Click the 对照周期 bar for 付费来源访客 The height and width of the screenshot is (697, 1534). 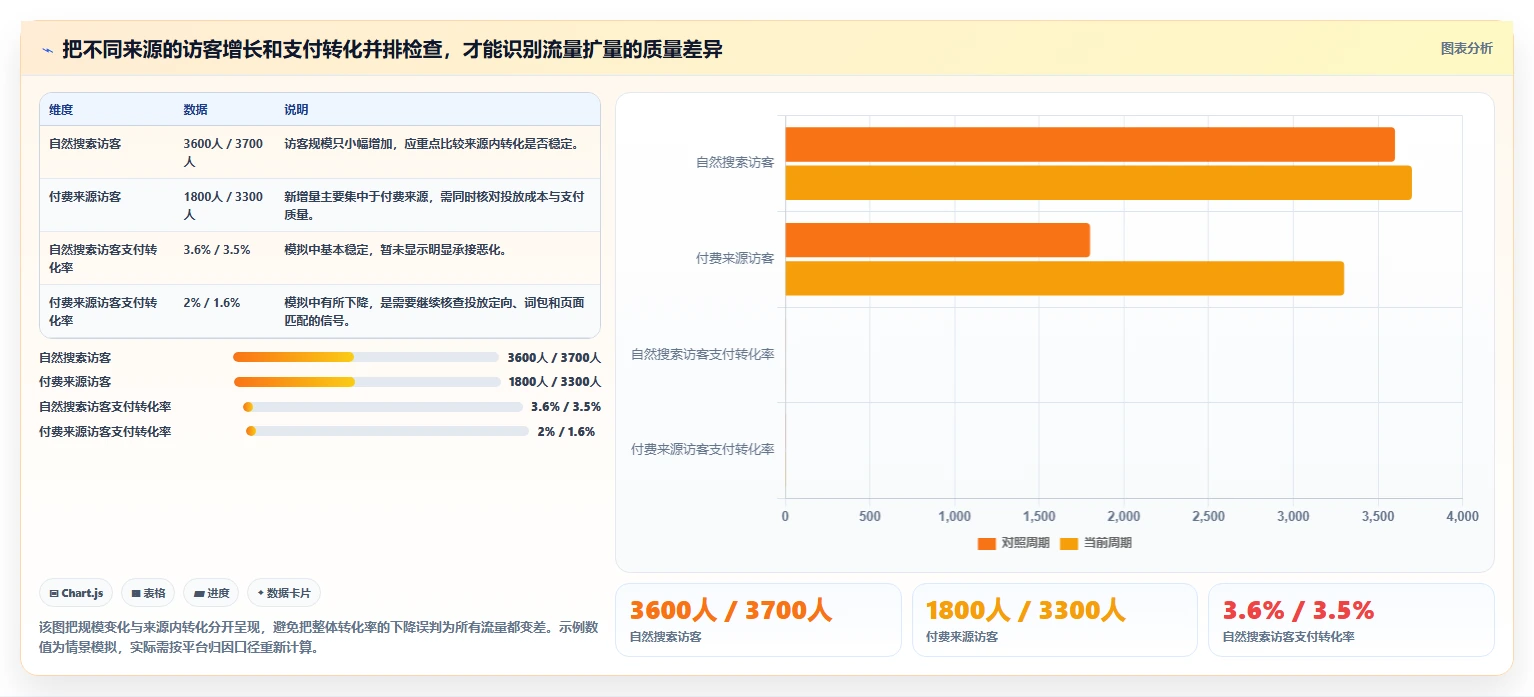tap(937, 240)
